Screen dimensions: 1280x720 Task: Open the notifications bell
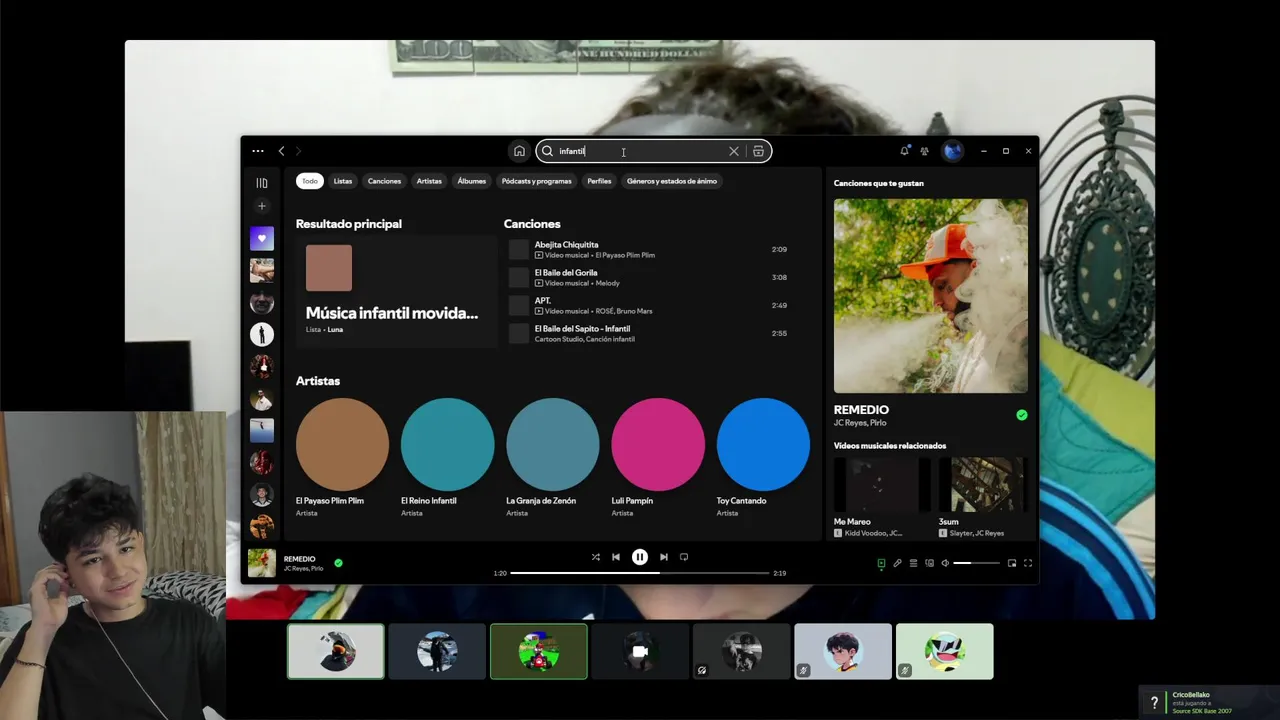904,151
